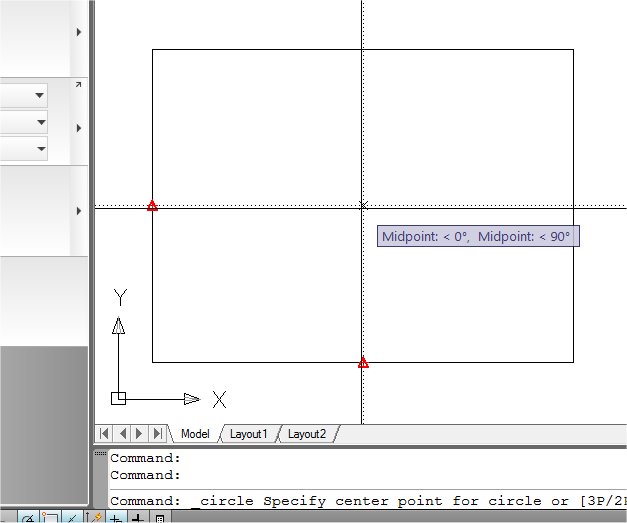Image resolution: width=627 pixels, height=523 pixels.
Task: Jump to last layout tab arrow
Action: tap(157, 433)
